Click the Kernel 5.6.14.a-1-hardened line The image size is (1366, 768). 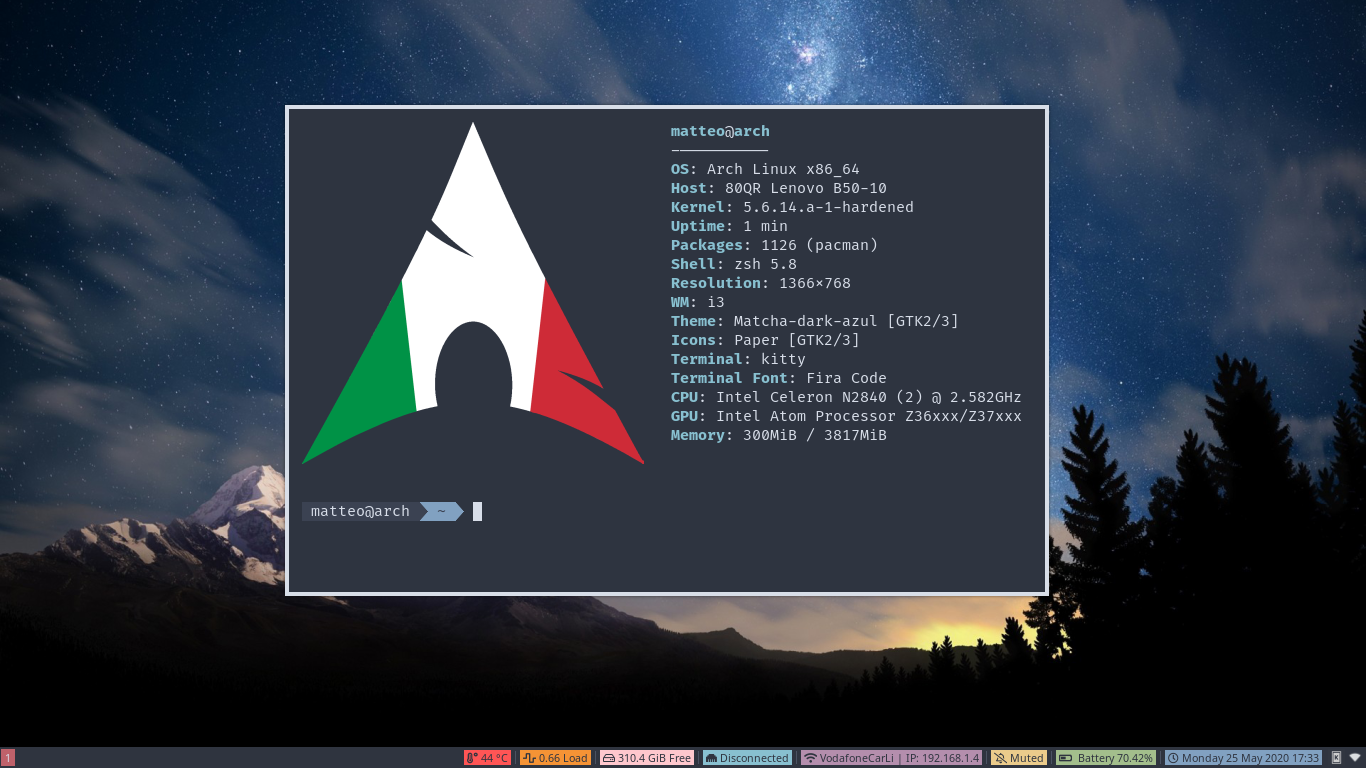[x=792, y=207]
